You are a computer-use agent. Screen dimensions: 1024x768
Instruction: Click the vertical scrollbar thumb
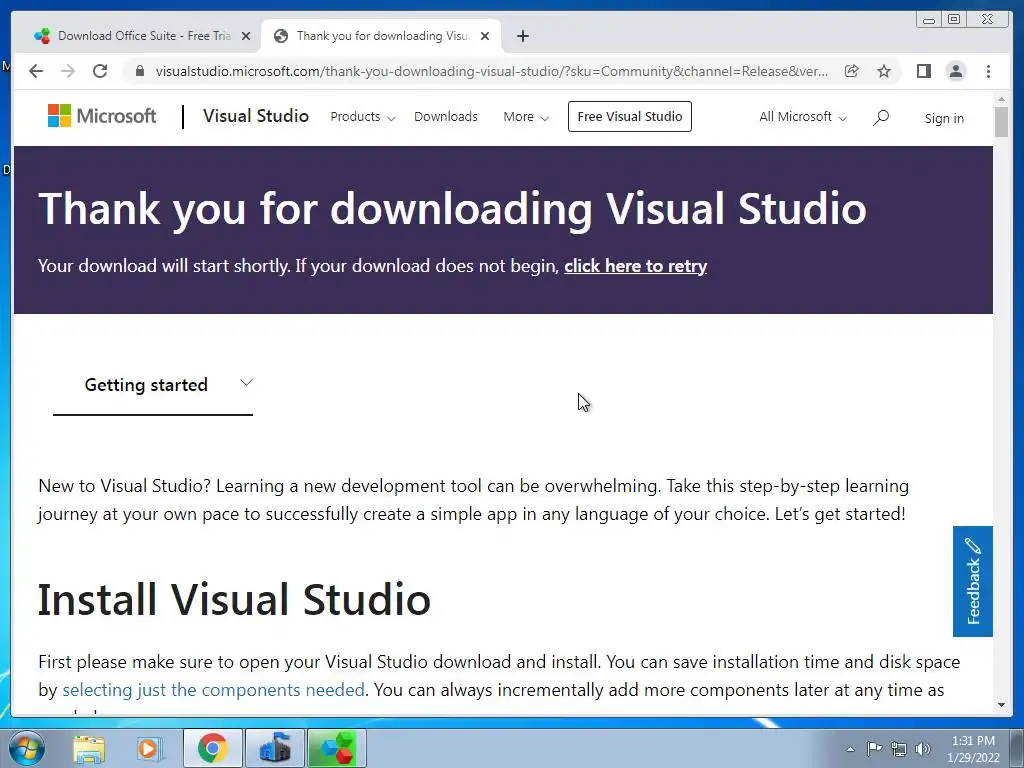pos(1002,121)
